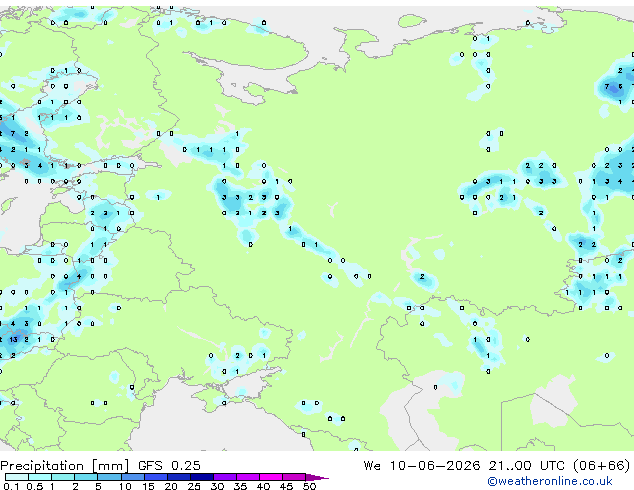The height and width of the screenshot is (490, 634).
Task: Select the 'GFS 0.25' model label
Action: (x=169, y=466)
